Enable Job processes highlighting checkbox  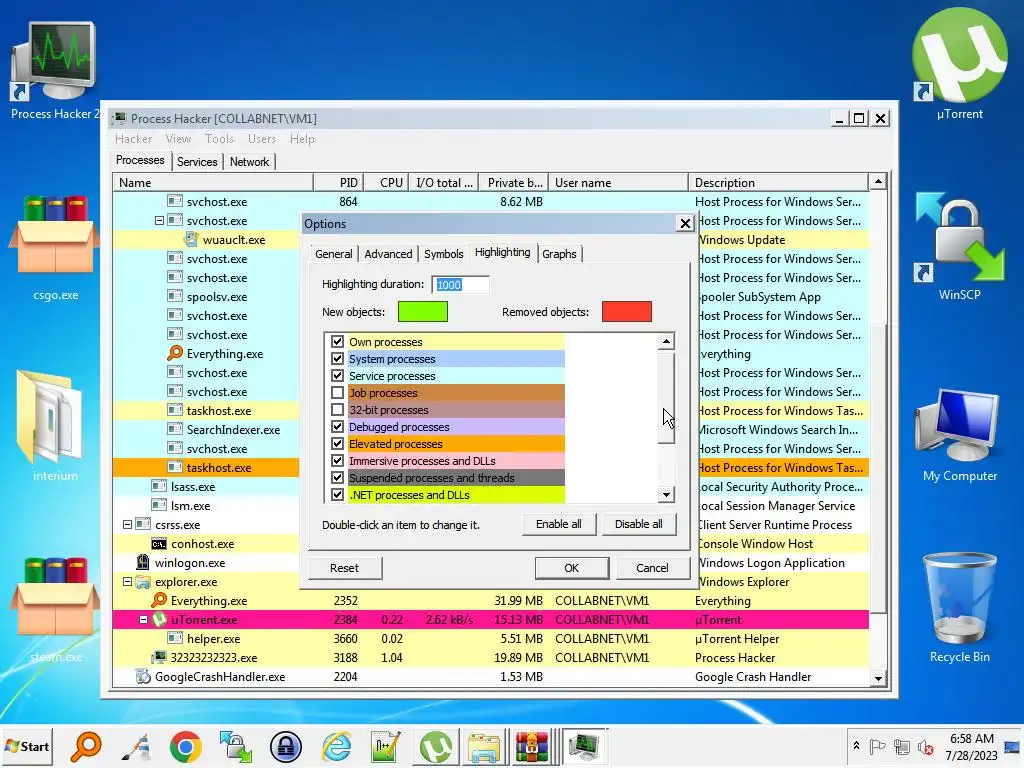pos(337,392)
